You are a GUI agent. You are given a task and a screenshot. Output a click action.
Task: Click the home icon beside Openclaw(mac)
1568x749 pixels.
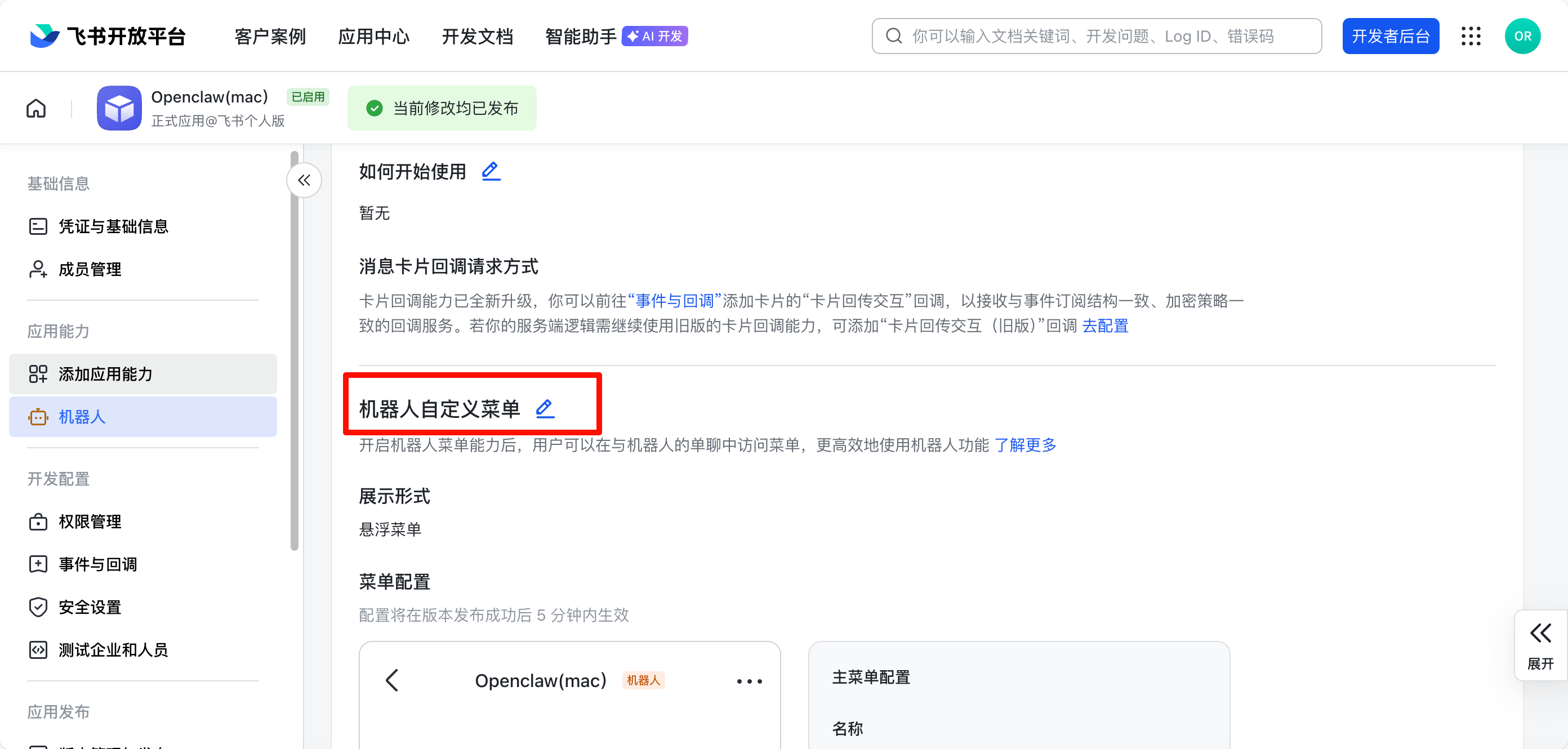(x=35, y=108)
